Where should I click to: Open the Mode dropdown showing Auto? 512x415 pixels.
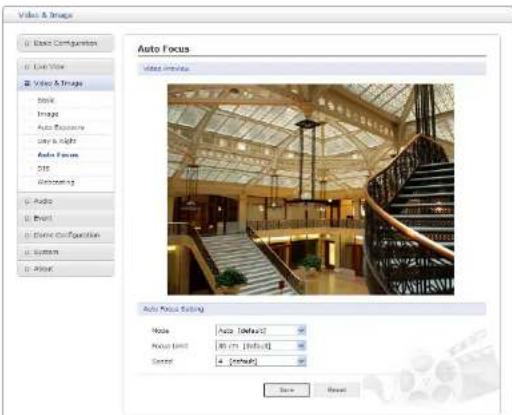[x=261, y=331]
